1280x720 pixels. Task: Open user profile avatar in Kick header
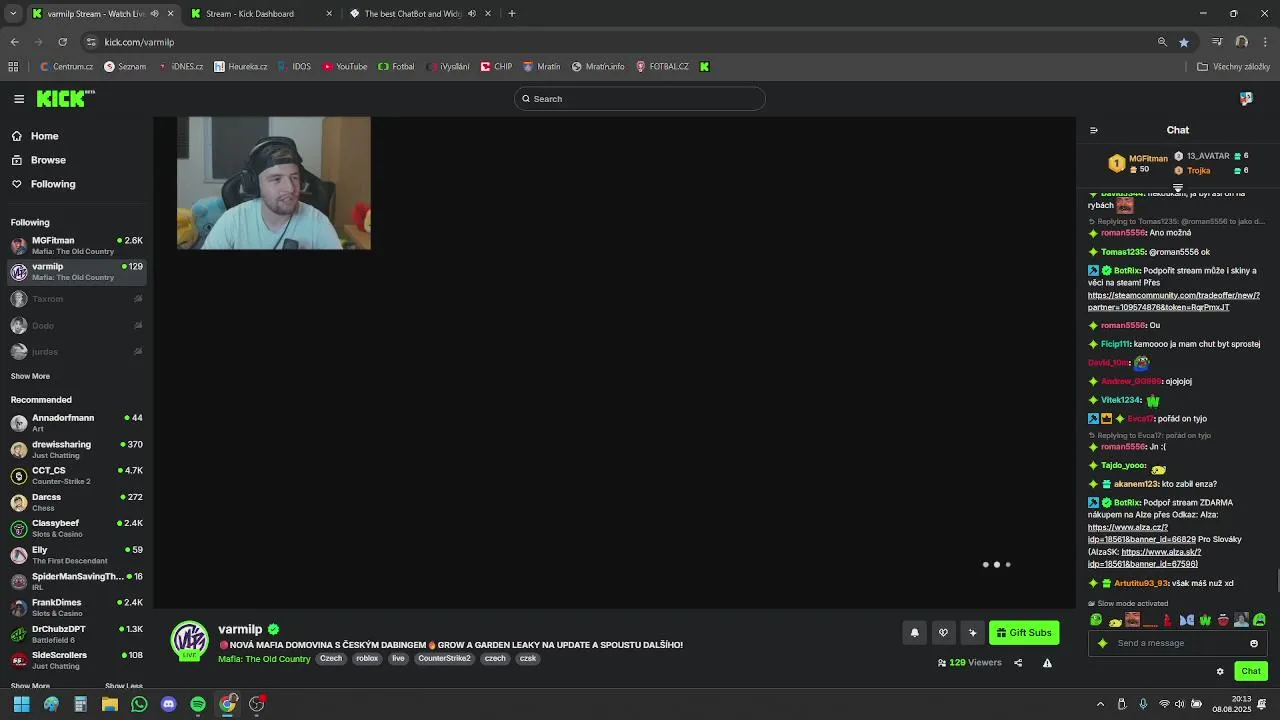point(1246,99)
